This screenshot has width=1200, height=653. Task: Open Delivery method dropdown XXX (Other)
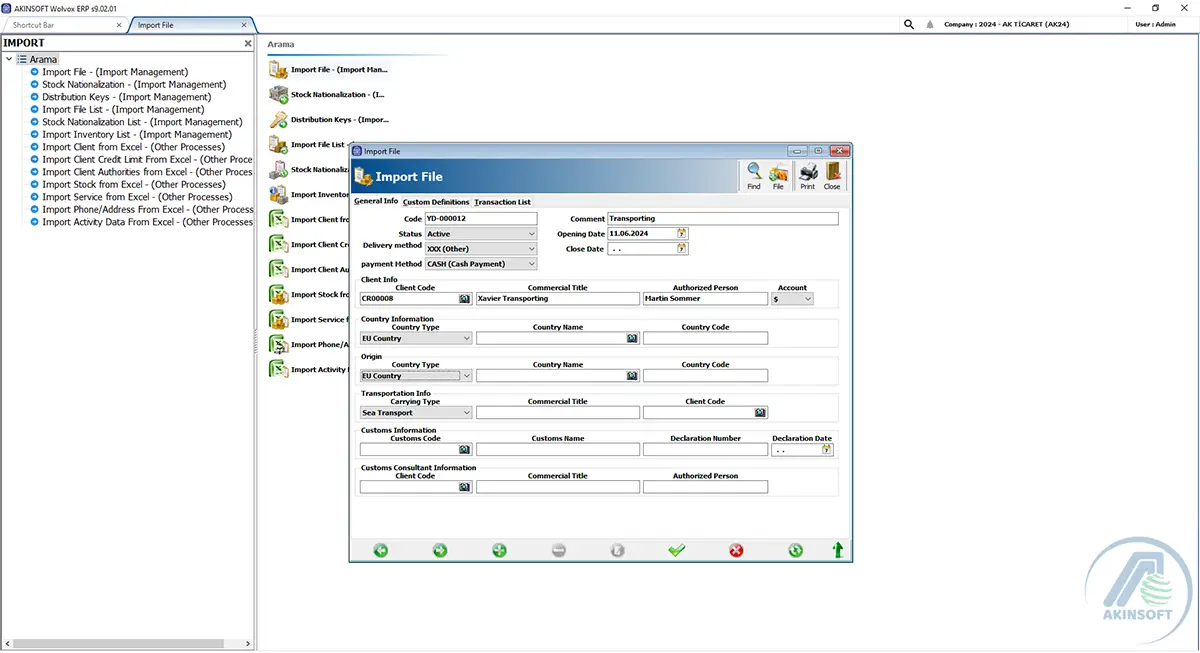click(x=481, y=249)
